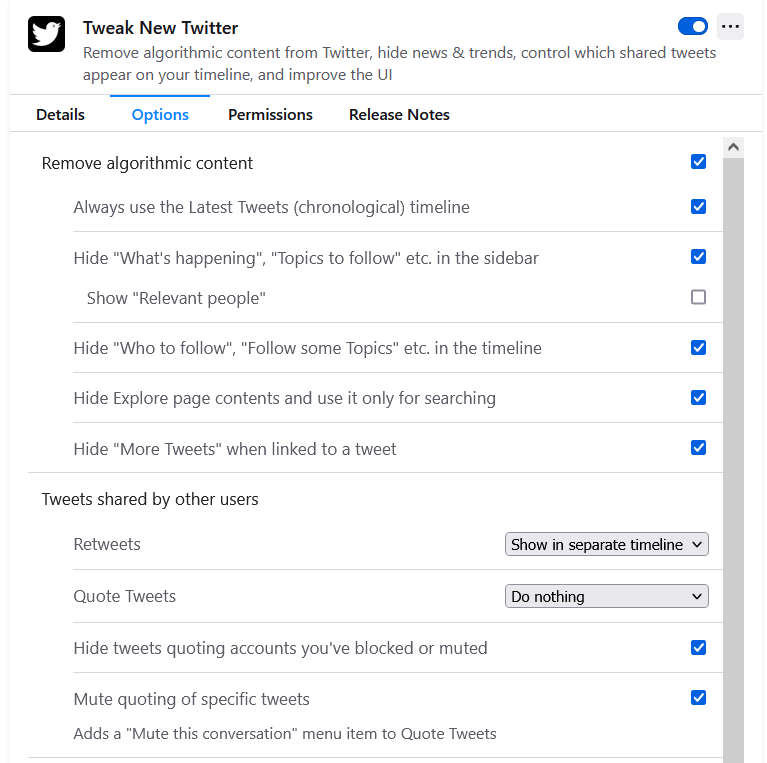Click the options list vertical scrollbar
Viewport: 767px width, 763px height.
pos(733,460)
